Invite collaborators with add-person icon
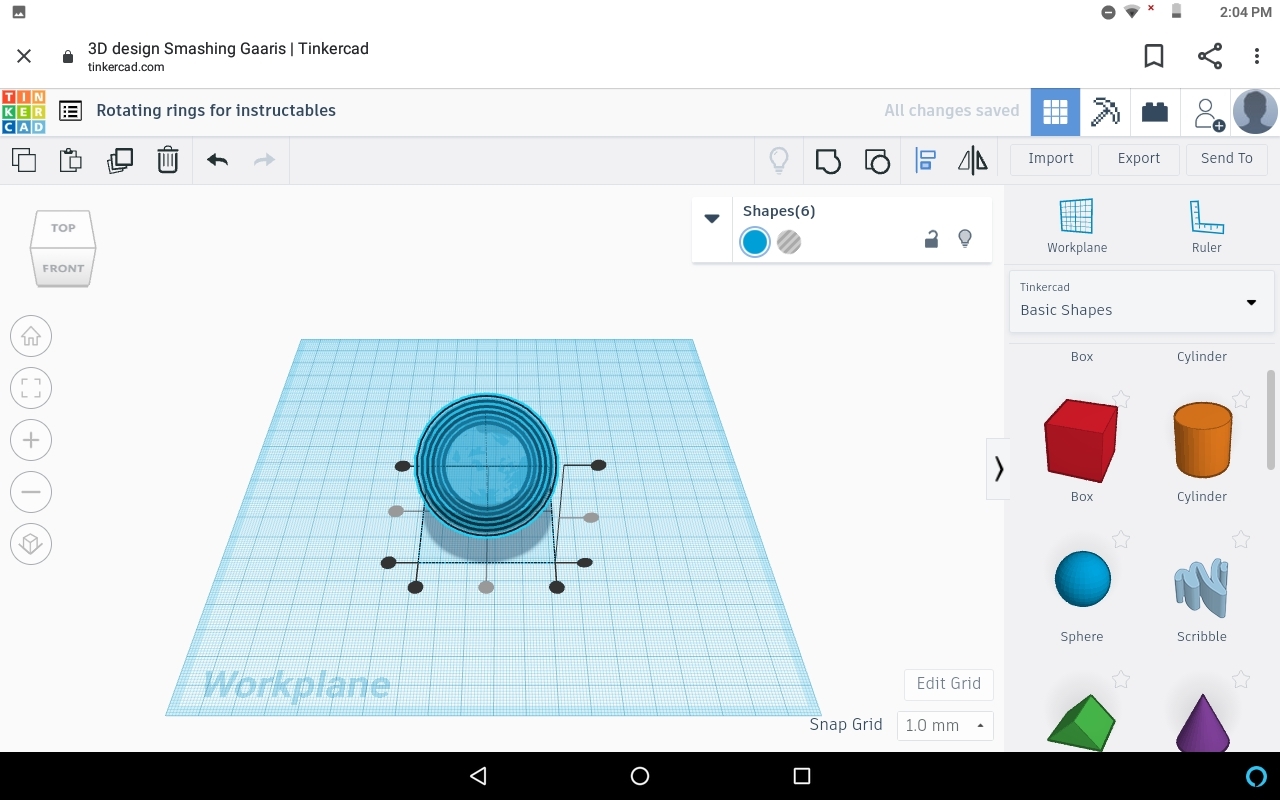 tap(1207, 113)
